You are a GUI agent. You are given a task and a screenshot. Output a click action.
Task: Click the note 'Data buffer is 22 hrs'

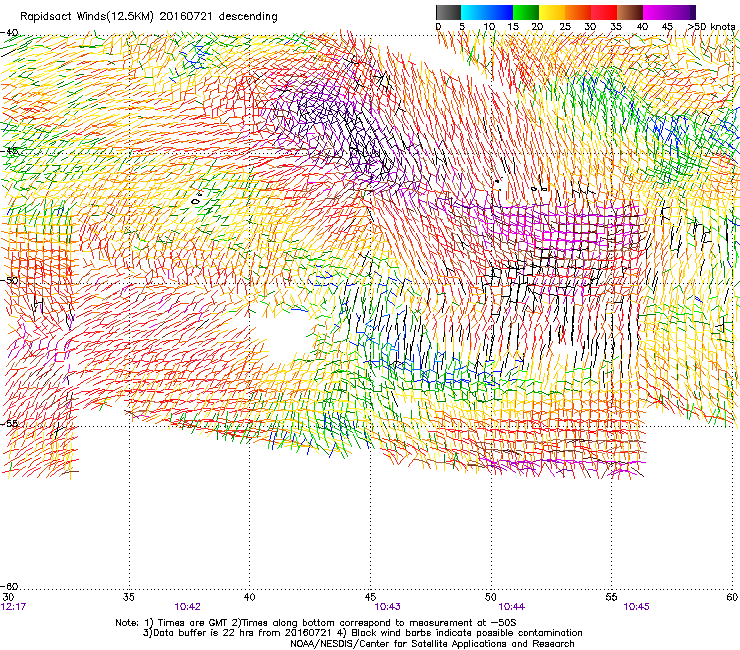[x=203, y=633]
